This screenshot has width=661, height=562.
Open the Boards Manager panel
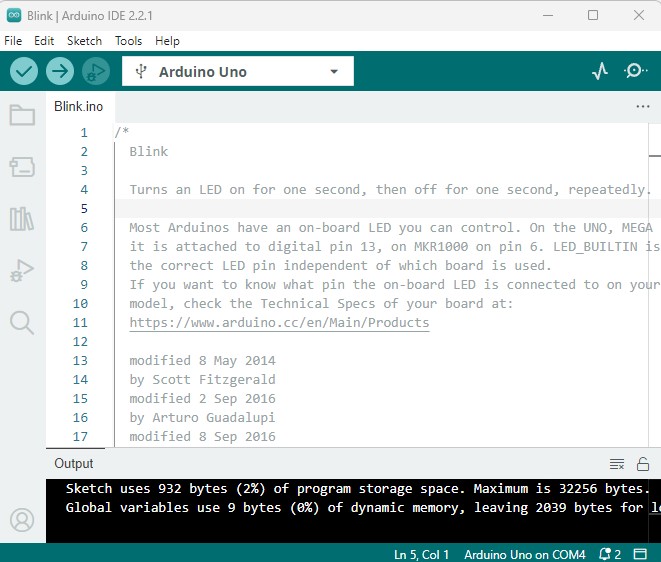(x=22, y=167)
